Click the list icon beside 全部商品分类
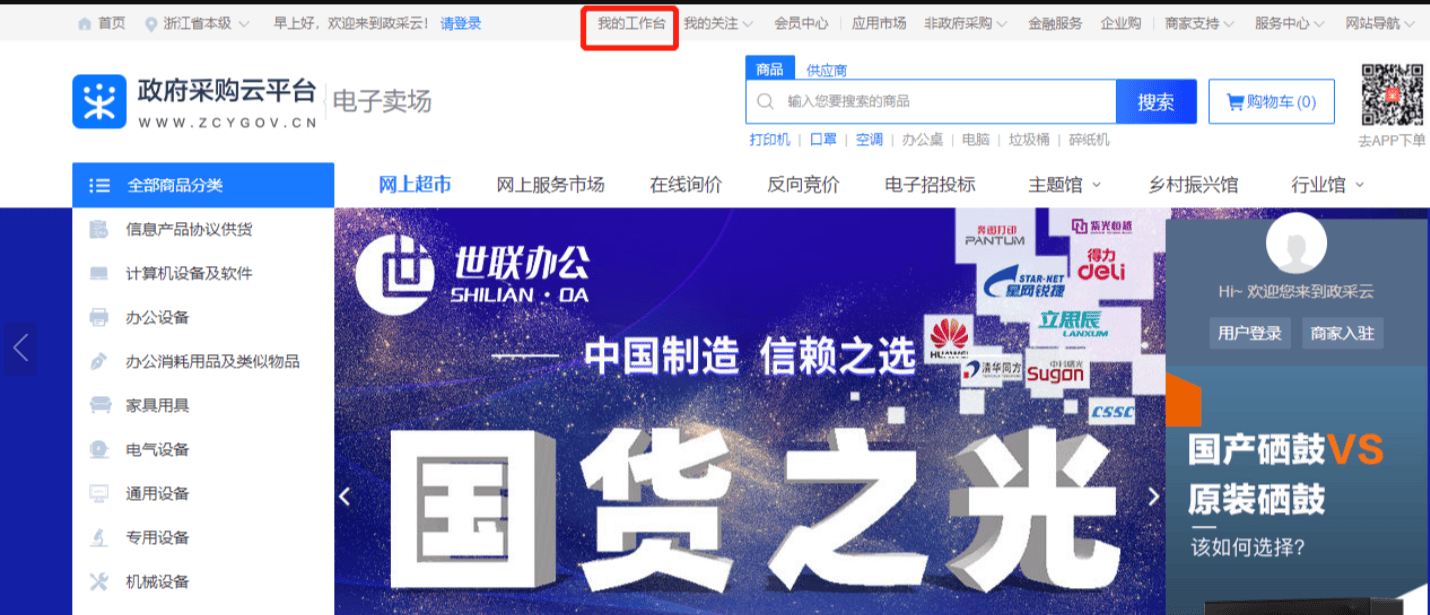This screenshot has height=615, width=1430. [99, 185]
